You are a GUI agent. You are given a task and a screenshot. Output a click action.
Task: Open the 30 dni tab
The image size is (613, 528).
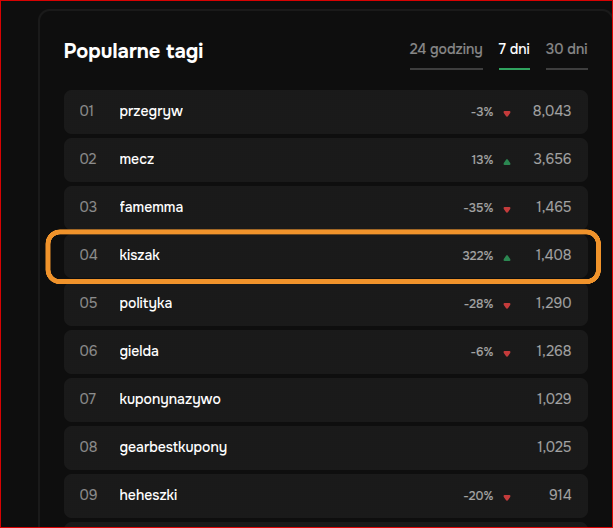tap(566, 50)
